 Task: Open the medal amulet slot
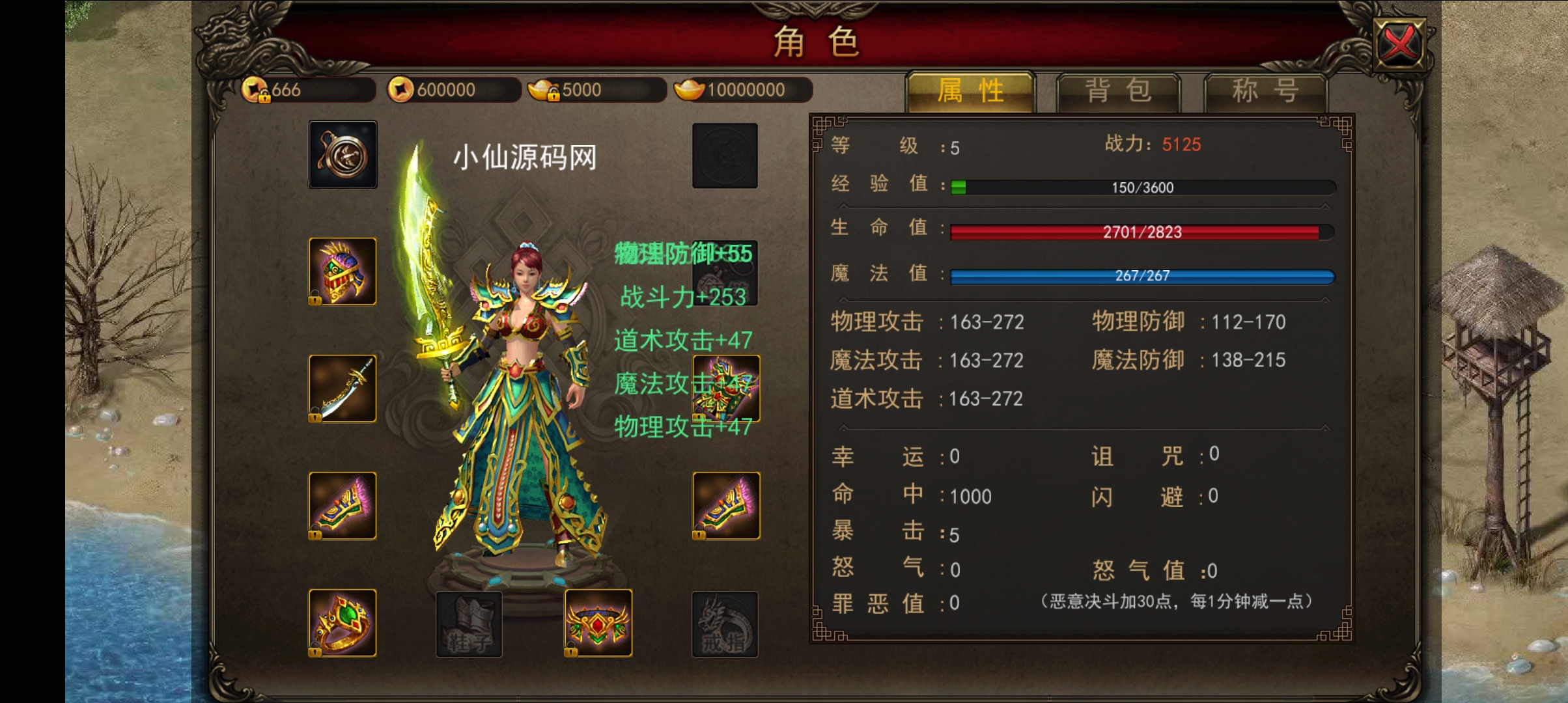343,154
